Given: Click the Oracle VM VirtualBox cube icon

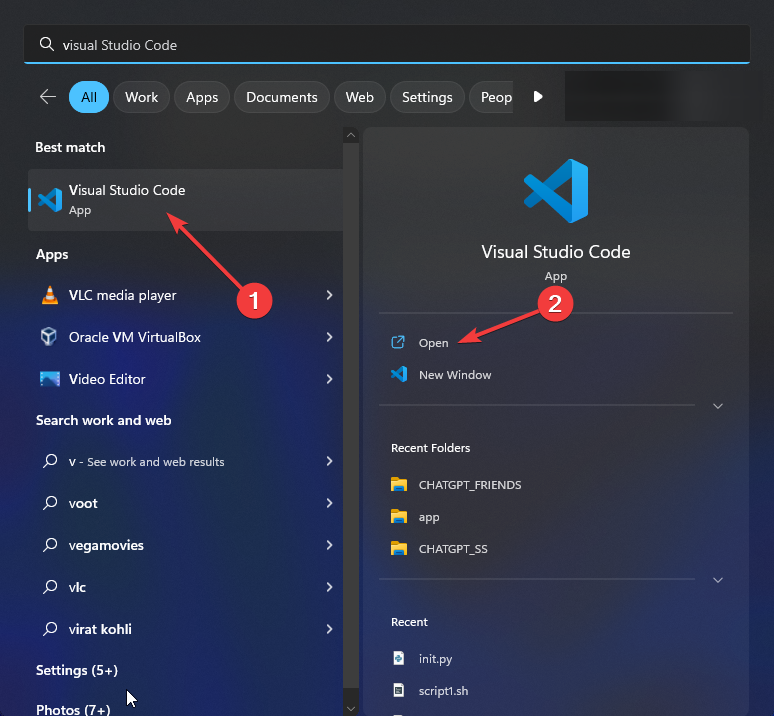Looking at the screenshot, I should (49, 337).
